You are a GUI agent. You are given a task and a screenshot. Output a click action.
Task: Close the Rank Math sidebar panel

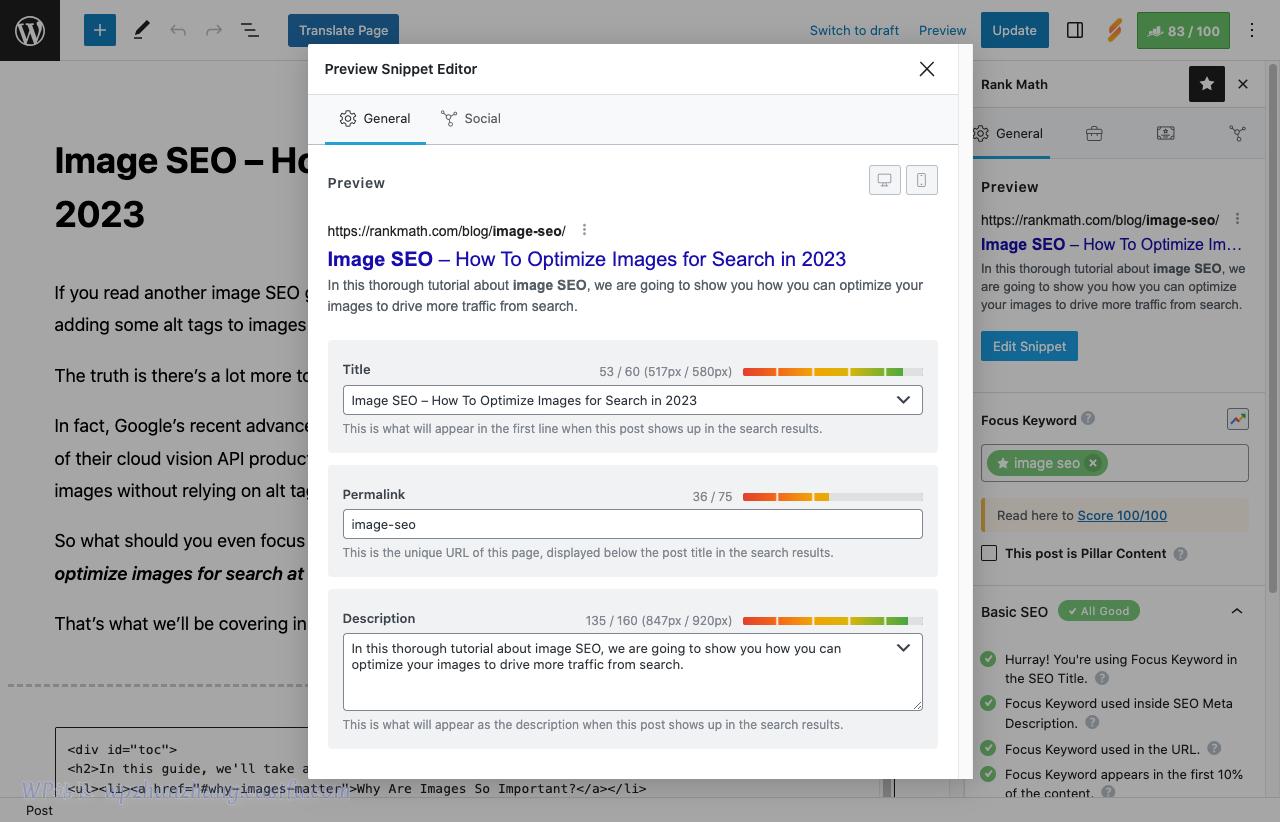(x=1243, y=84)
